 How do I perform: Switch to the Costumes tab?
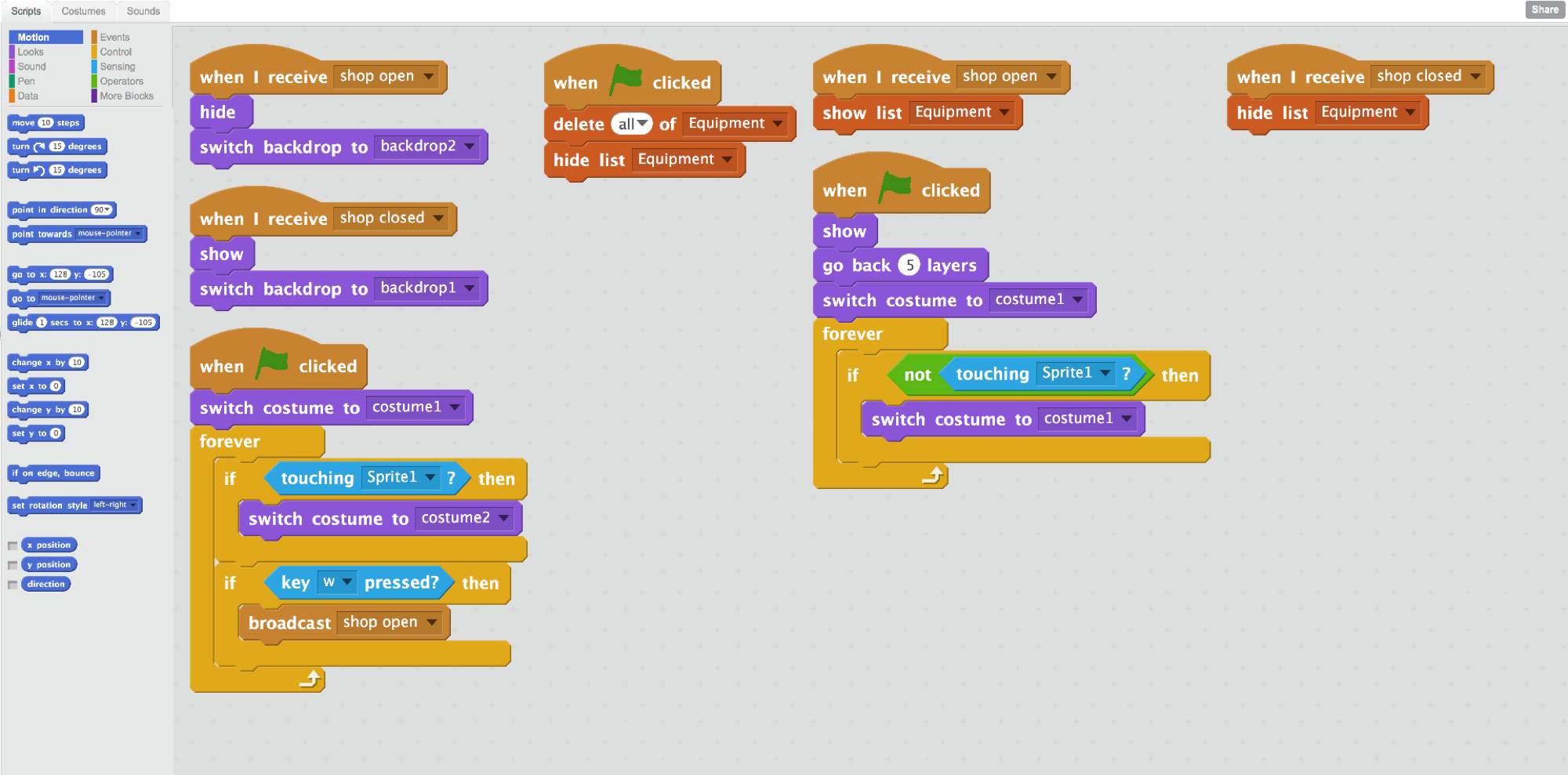(83, 10)
